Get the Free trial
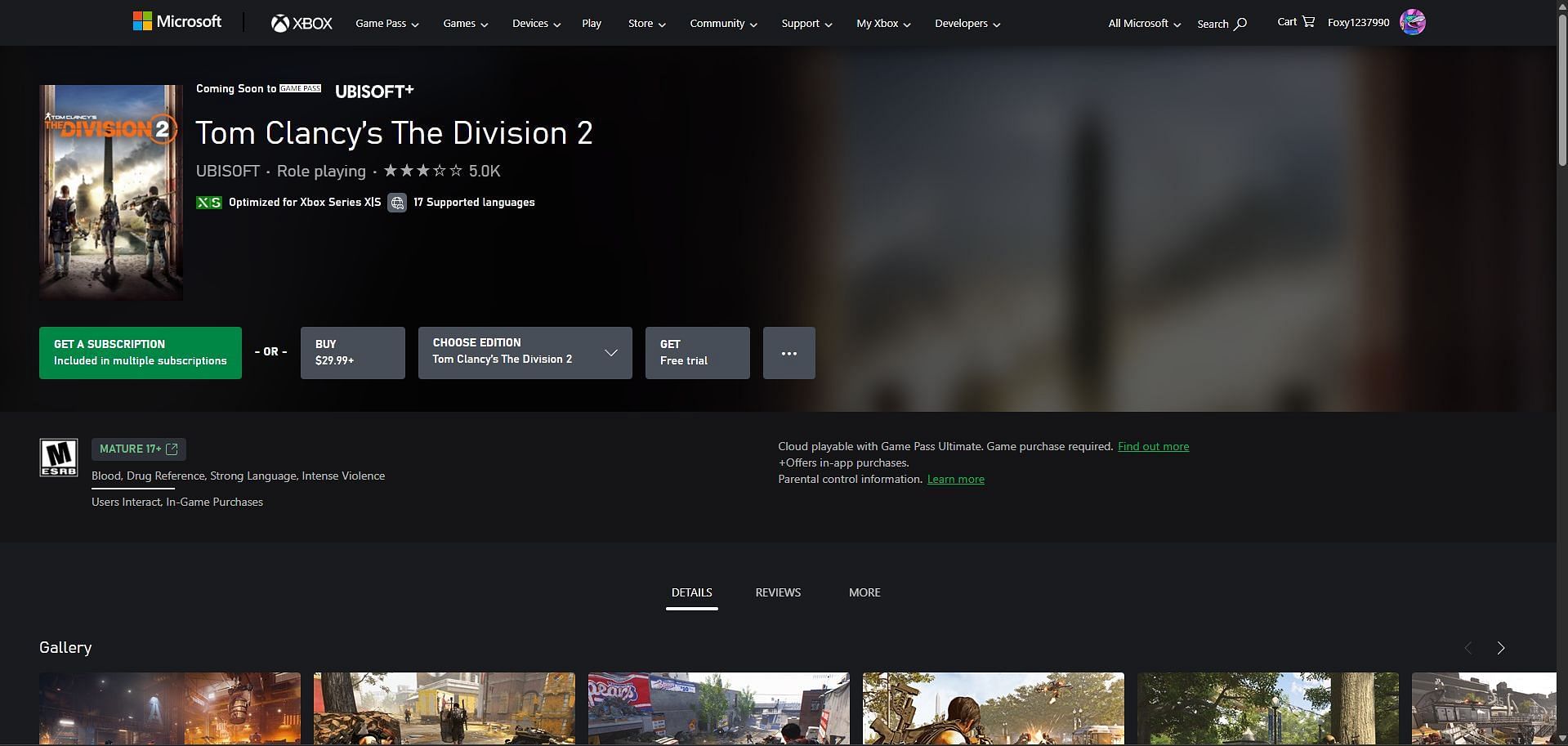The height and width of the screenshot is (746, 1568). 698,353
